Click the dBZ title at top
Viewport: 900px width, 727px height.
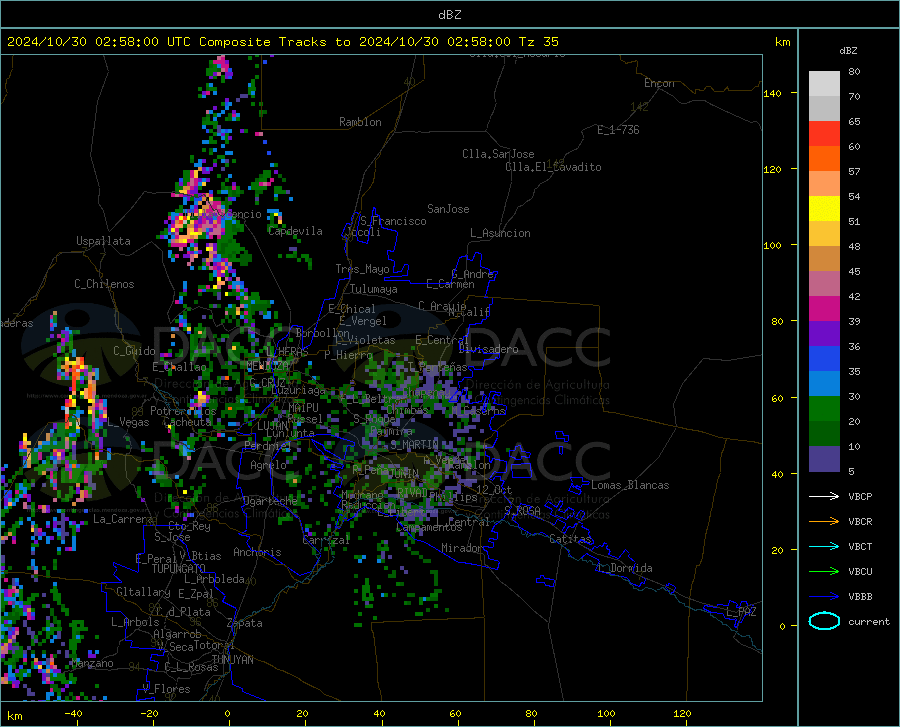[x=449, y=15]
